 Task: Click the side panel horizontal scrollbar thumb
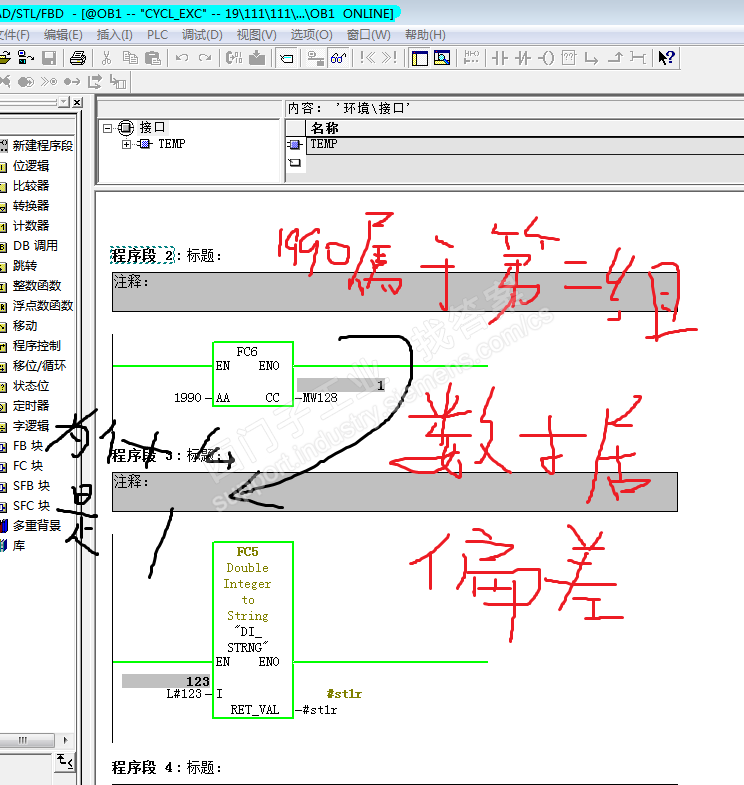click(27, 740)
